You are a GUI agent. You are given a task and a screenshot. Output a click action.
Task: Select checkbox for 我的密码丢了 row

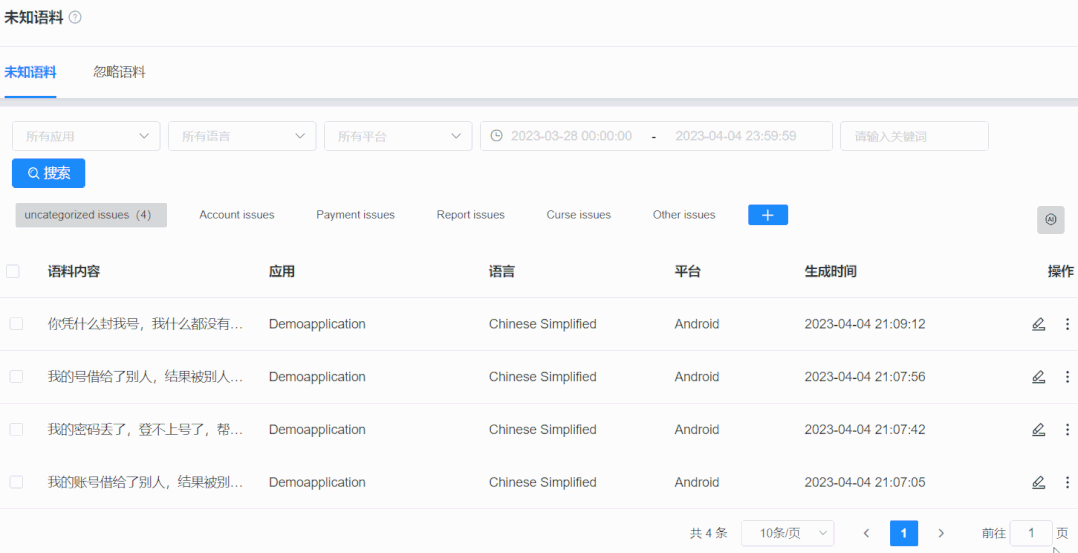click(x=16, y=430)
